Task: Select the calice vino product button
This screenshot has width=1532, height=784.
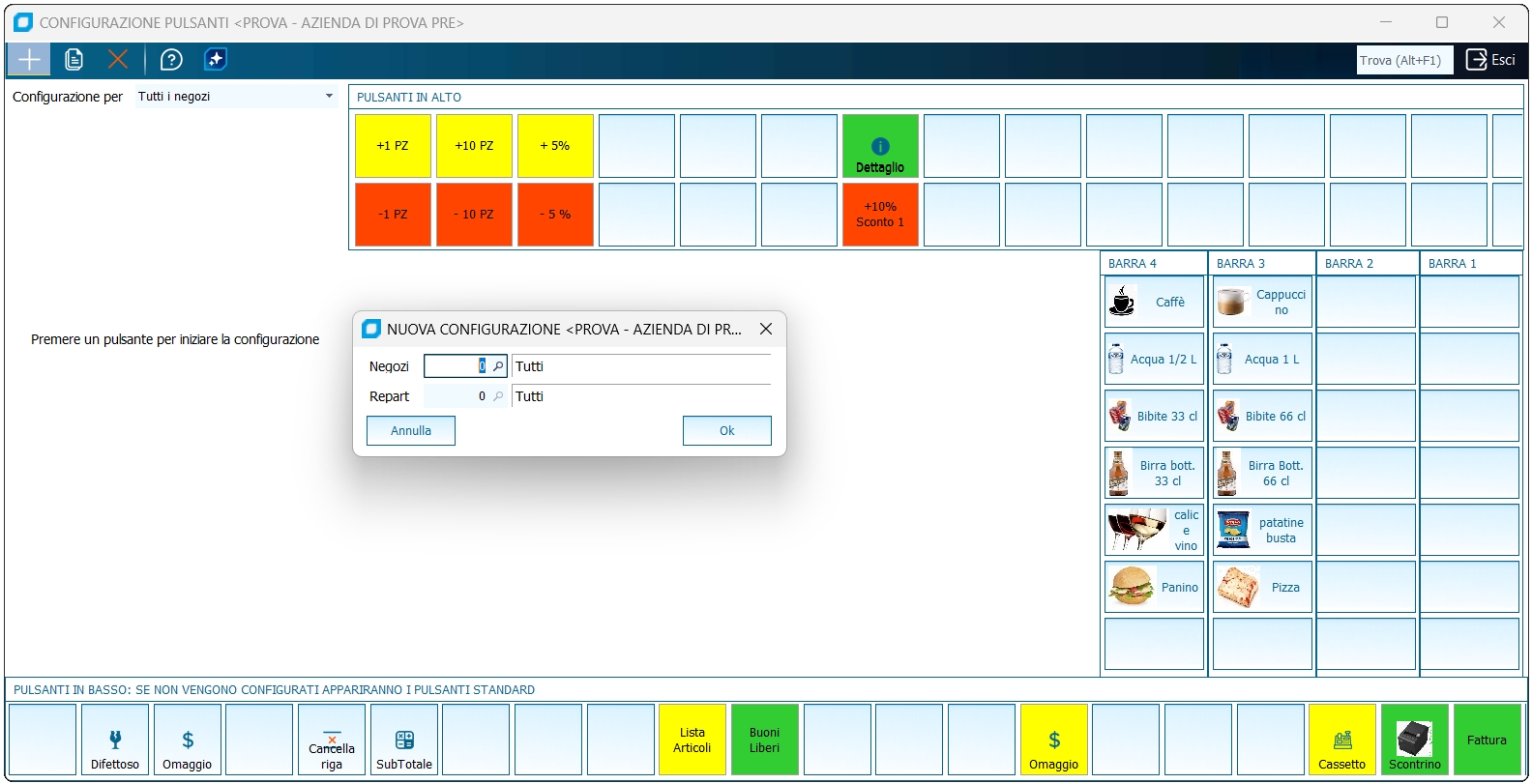Action: [1154, 530]
